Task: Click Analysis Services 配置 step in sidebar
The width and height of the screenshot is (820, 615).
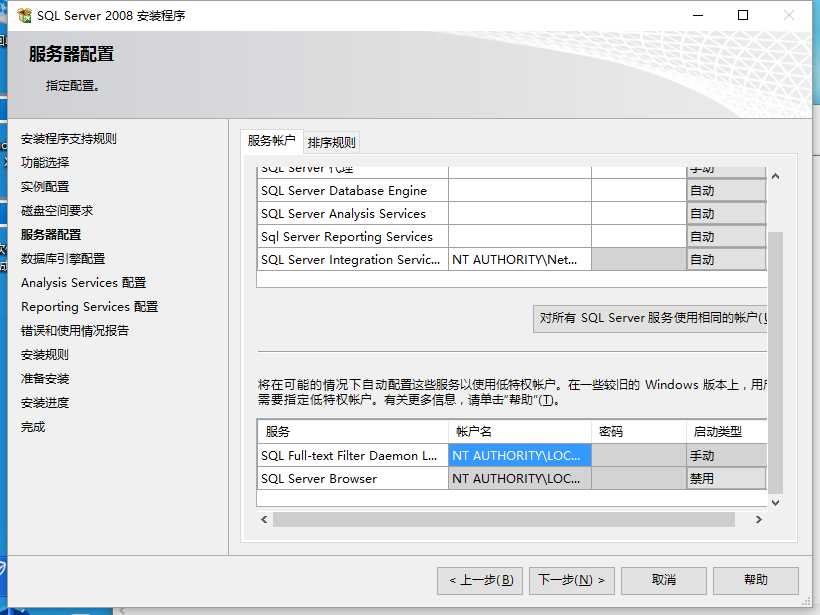Action: (x=83, y=283)
